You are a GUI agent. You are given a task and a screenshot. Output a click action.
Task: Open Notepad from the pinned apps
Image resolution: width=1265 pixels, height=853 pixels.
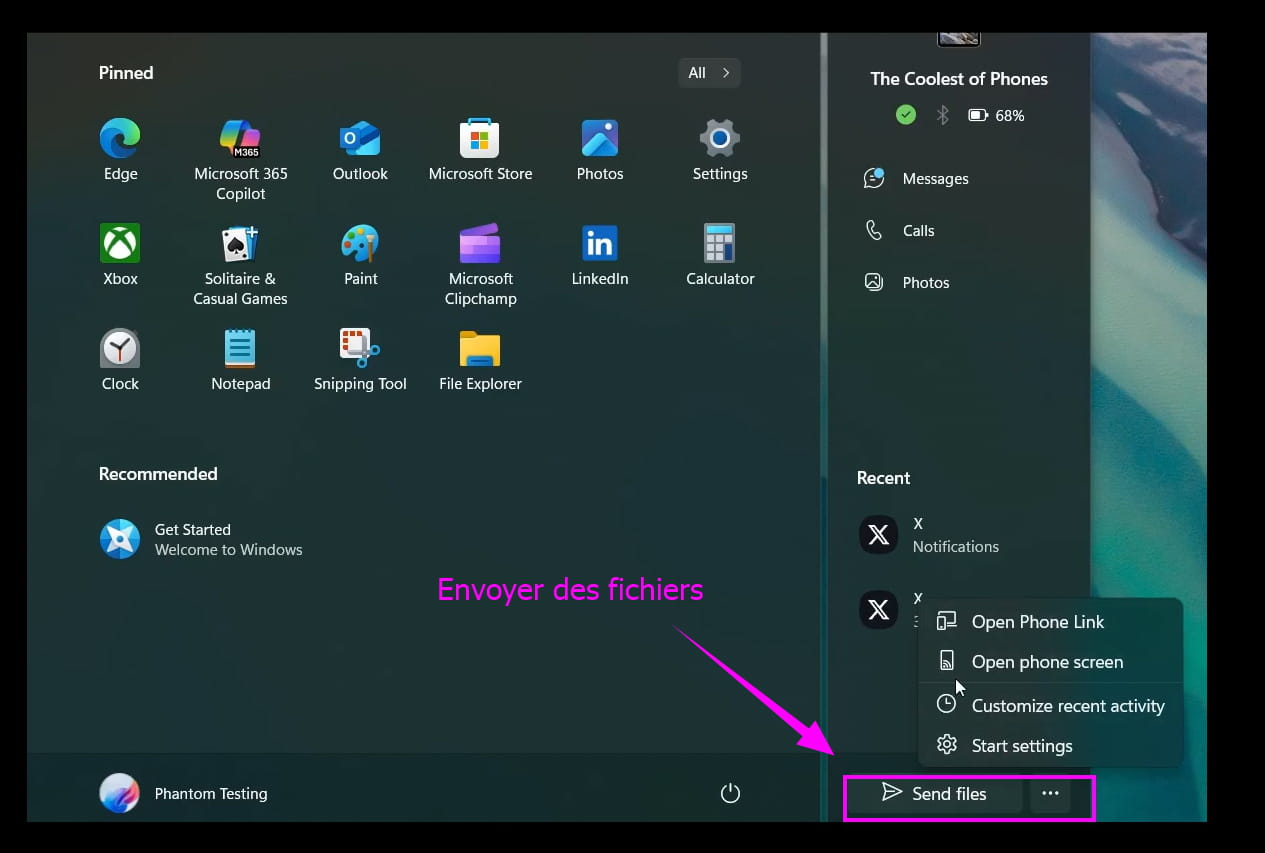240,360
